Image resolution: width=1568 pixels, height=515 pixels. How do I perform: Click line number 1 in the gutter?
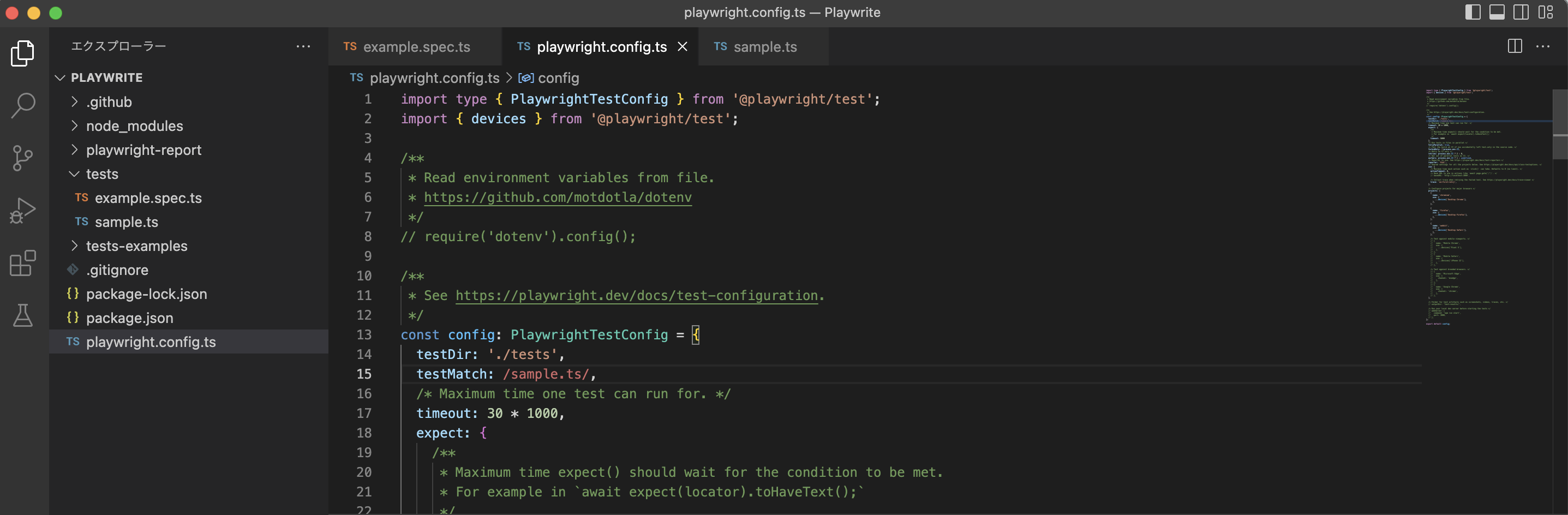click(368, 99)
